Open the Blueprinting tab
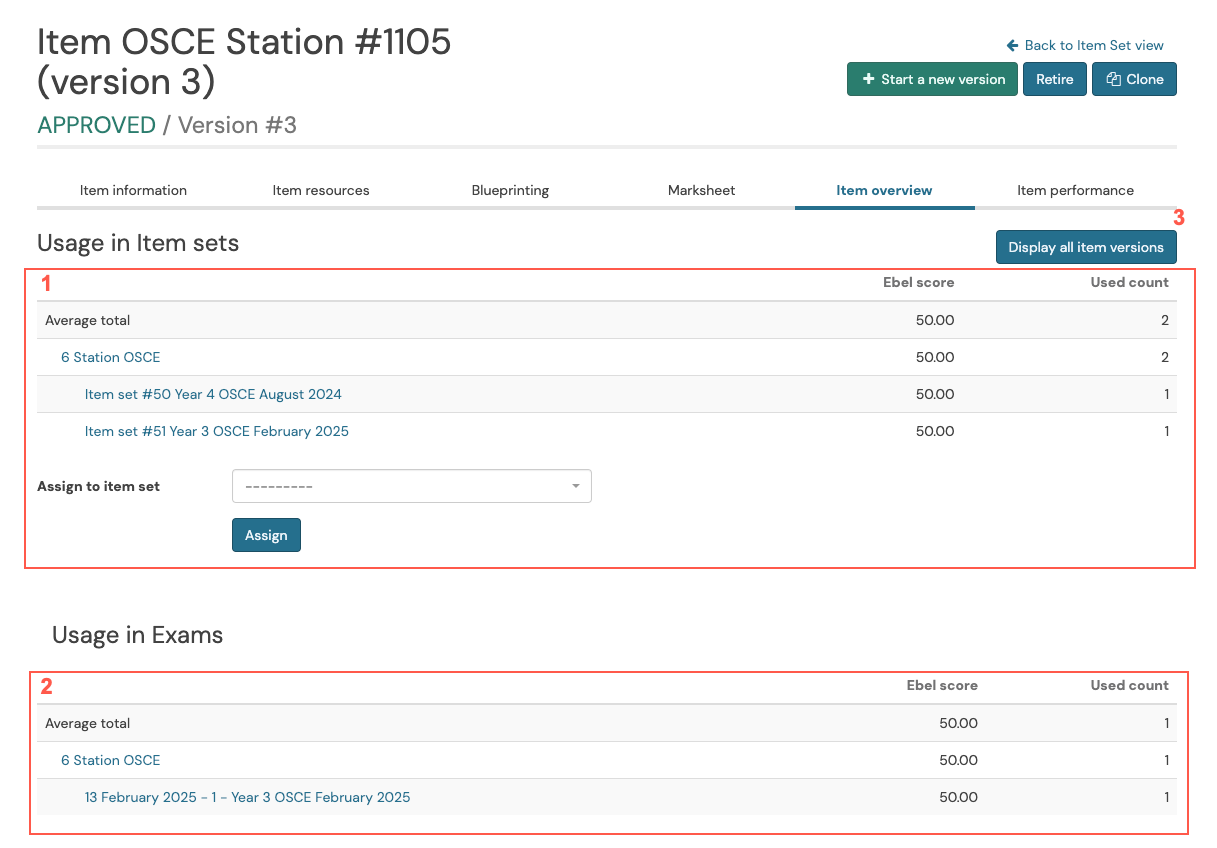The height and width of the screenshot is (848, 1217). [510, 190]
